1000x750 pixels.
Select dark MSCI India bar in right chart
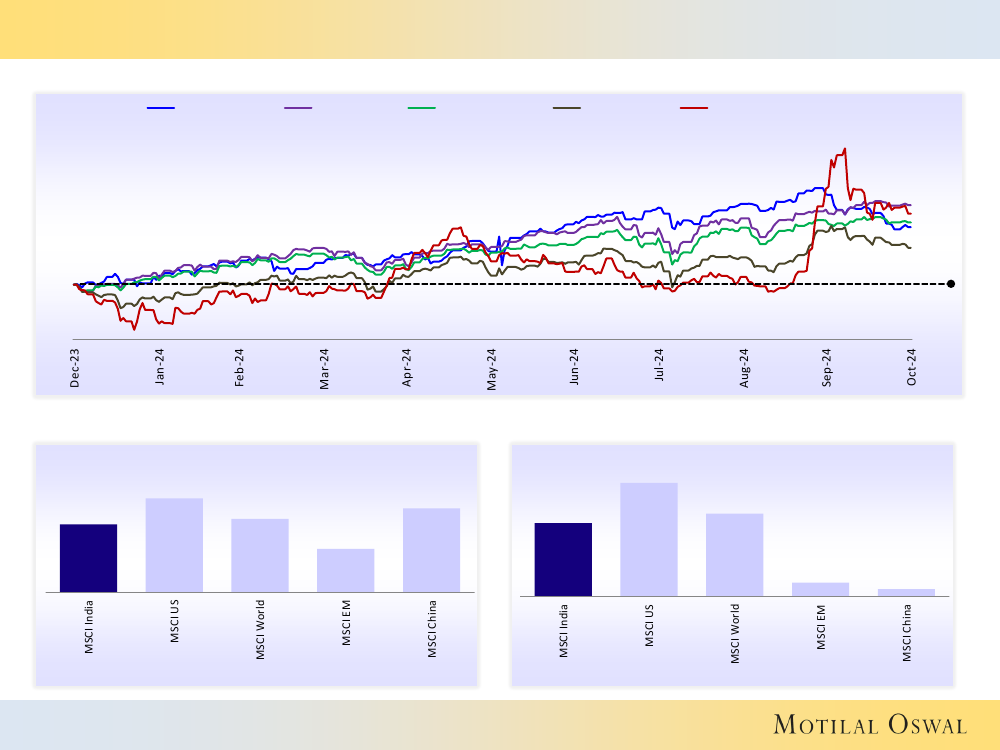563,559
